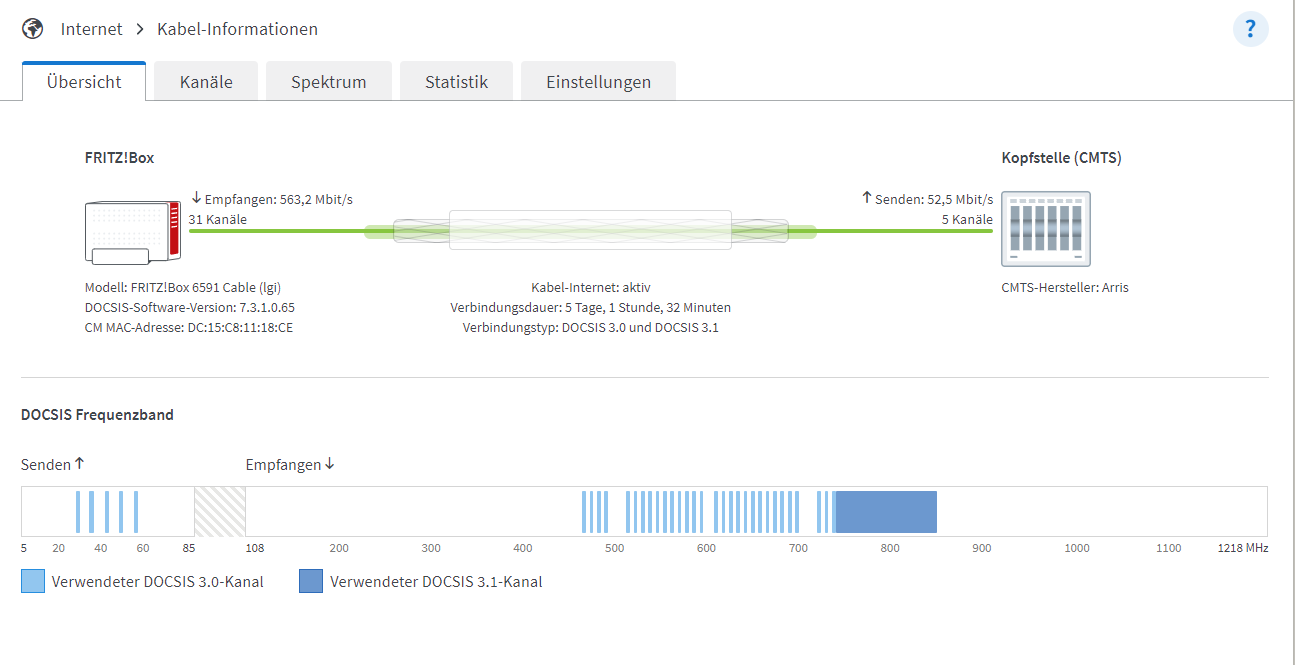The height and width of the screenshot is (665, 1295).
Task: Click the Internet breadcrumb link
Action: pos(92,29)
